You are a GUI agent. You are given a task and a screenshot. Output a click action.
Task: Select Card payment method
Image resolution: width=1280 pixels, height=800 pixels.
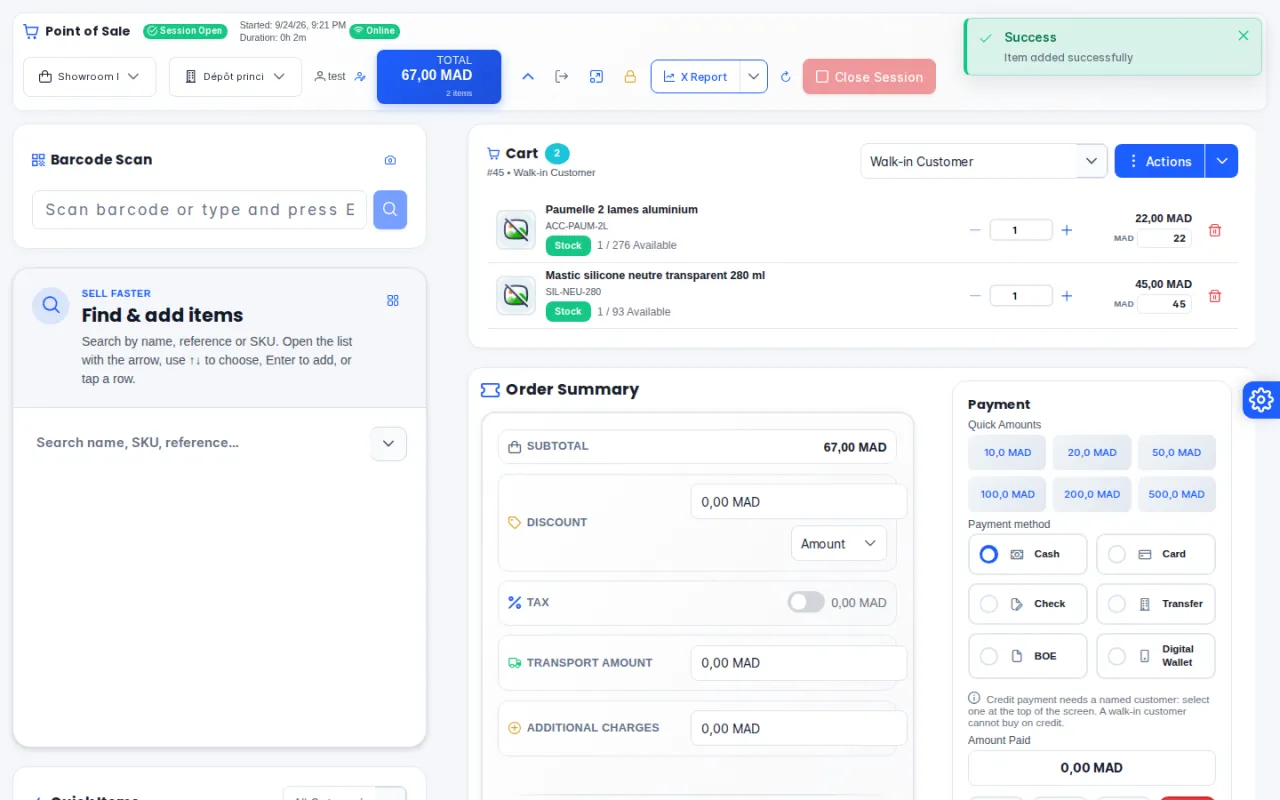coord(1156,554)
